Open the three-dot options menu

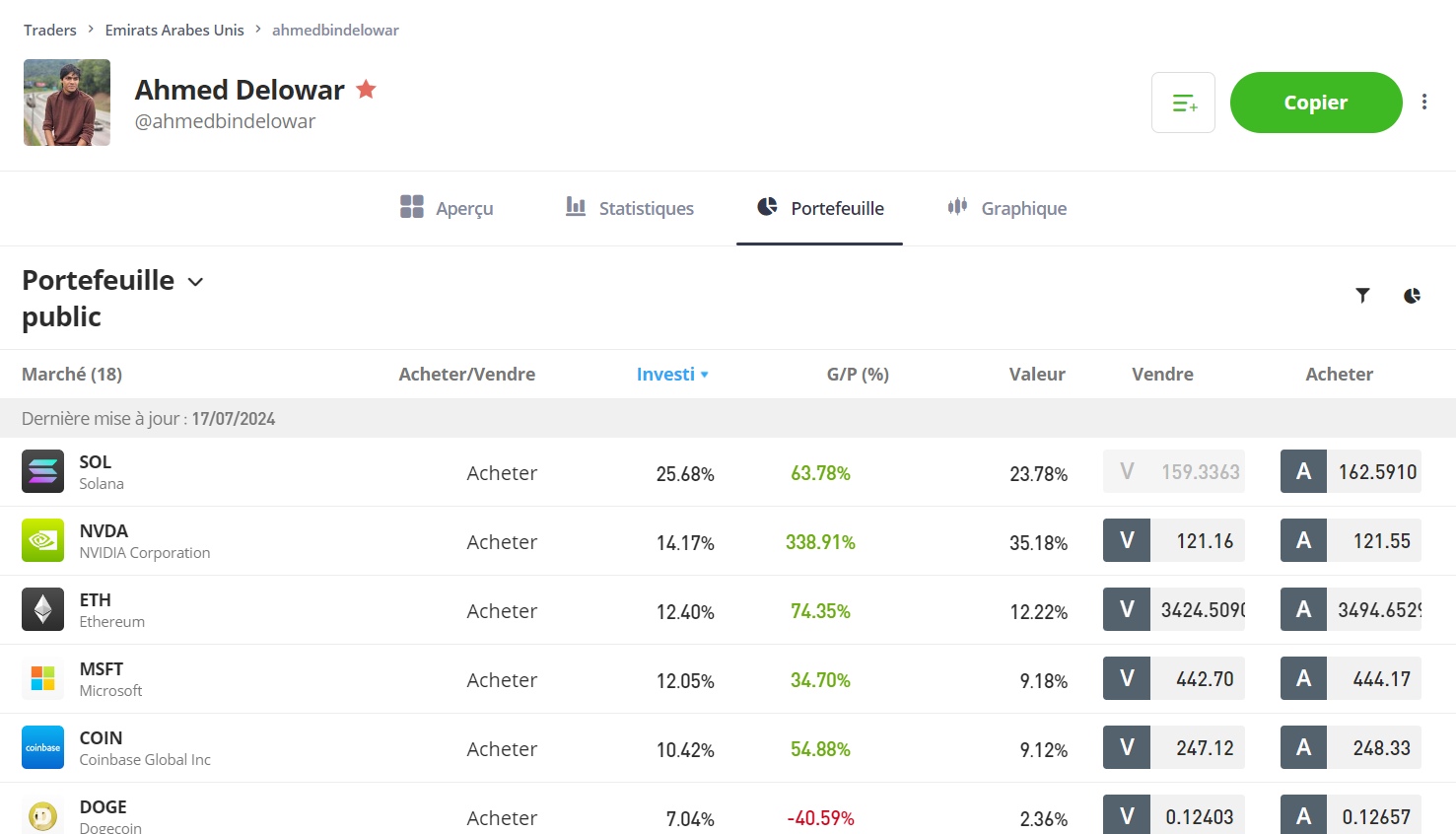pos(1424,102)
